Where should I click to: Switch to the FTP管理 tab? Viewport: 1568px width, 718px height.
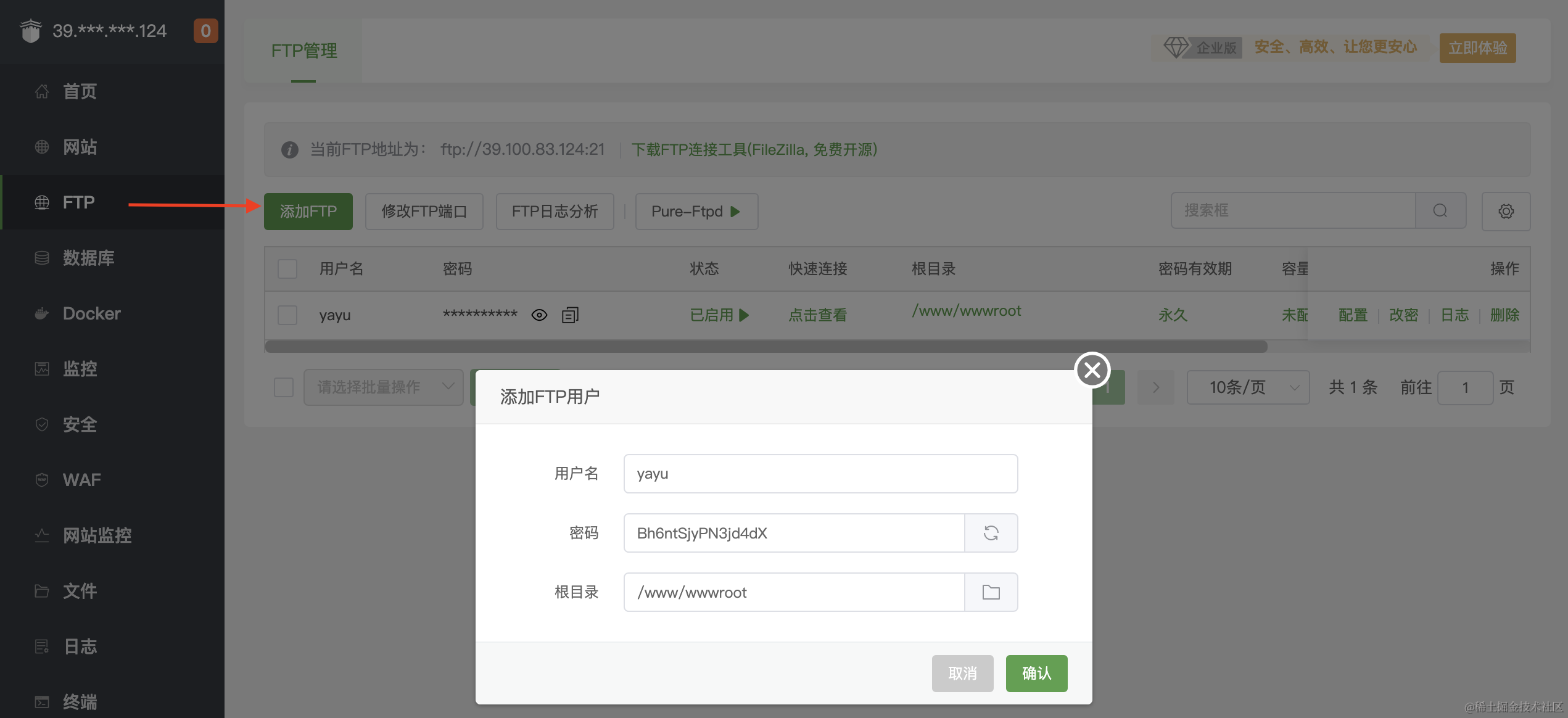303,51
